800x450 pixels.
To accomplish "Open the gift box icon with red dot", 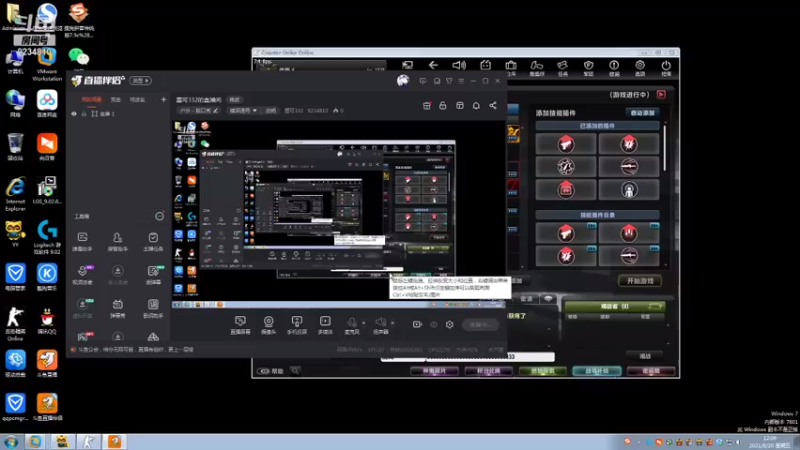I will click(x=427, y=106).
